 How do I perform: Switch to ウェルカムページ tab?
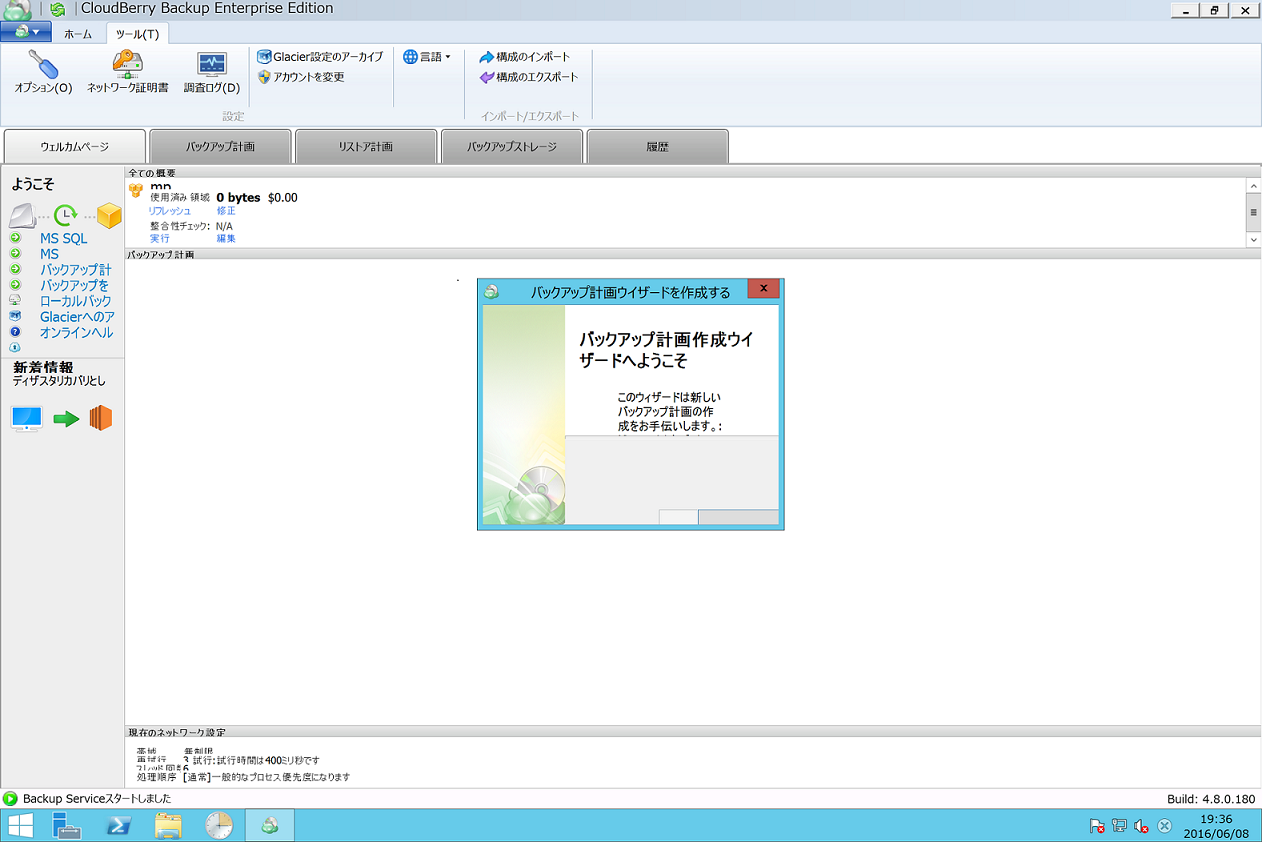pos(75,146)
